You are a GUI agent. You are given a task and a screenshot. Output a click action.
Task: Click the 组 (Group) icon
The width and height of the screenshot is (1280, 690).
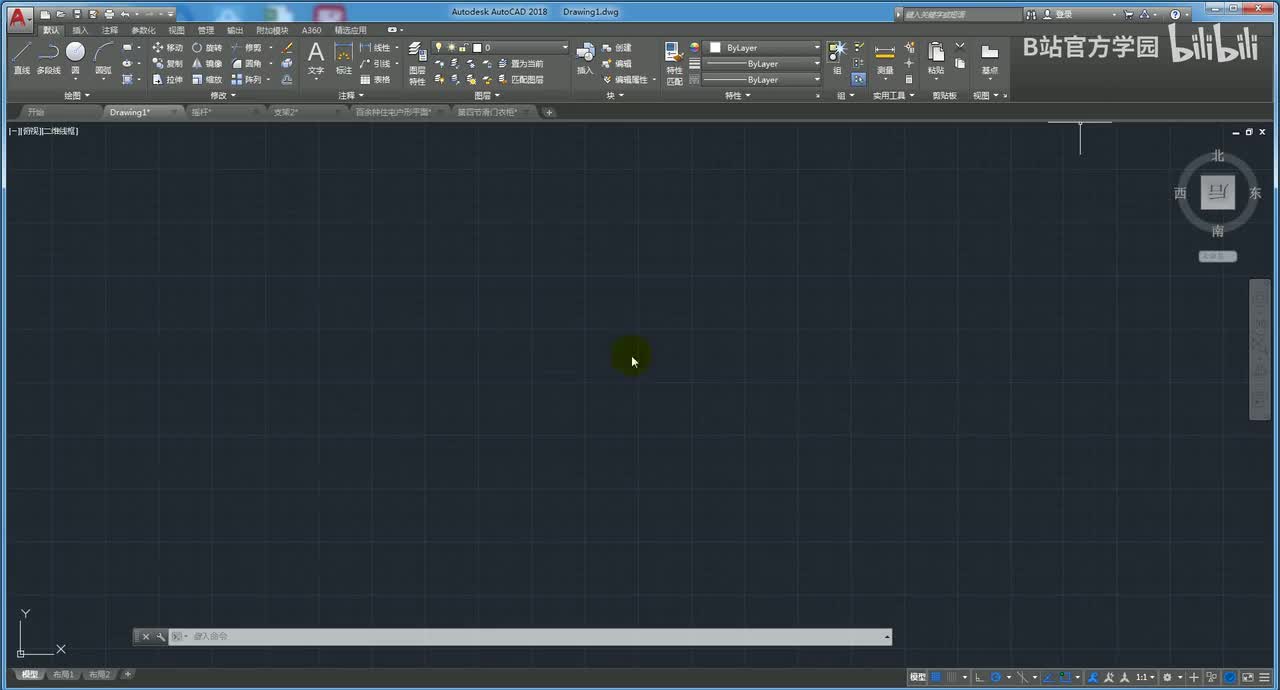click(x=837, y=58)
